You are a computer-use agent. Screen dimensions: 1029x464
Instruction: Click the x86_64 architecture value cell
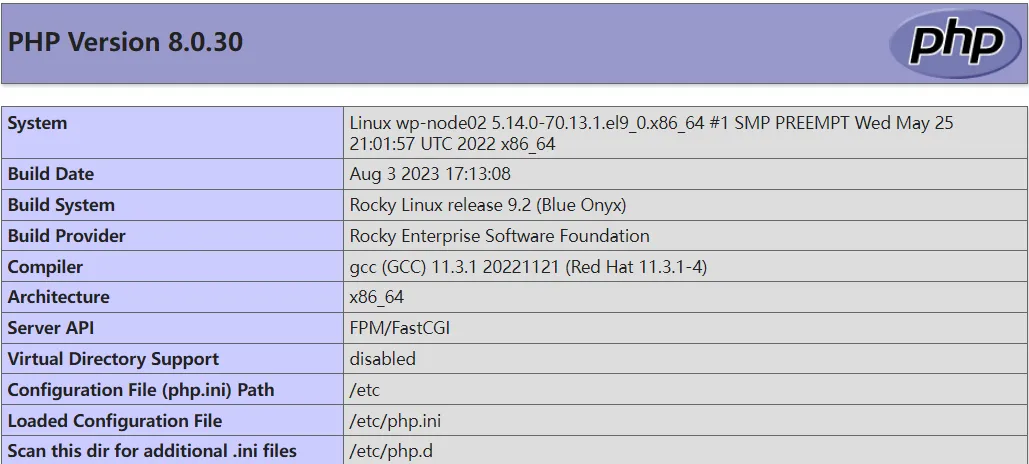pos(377,297)
